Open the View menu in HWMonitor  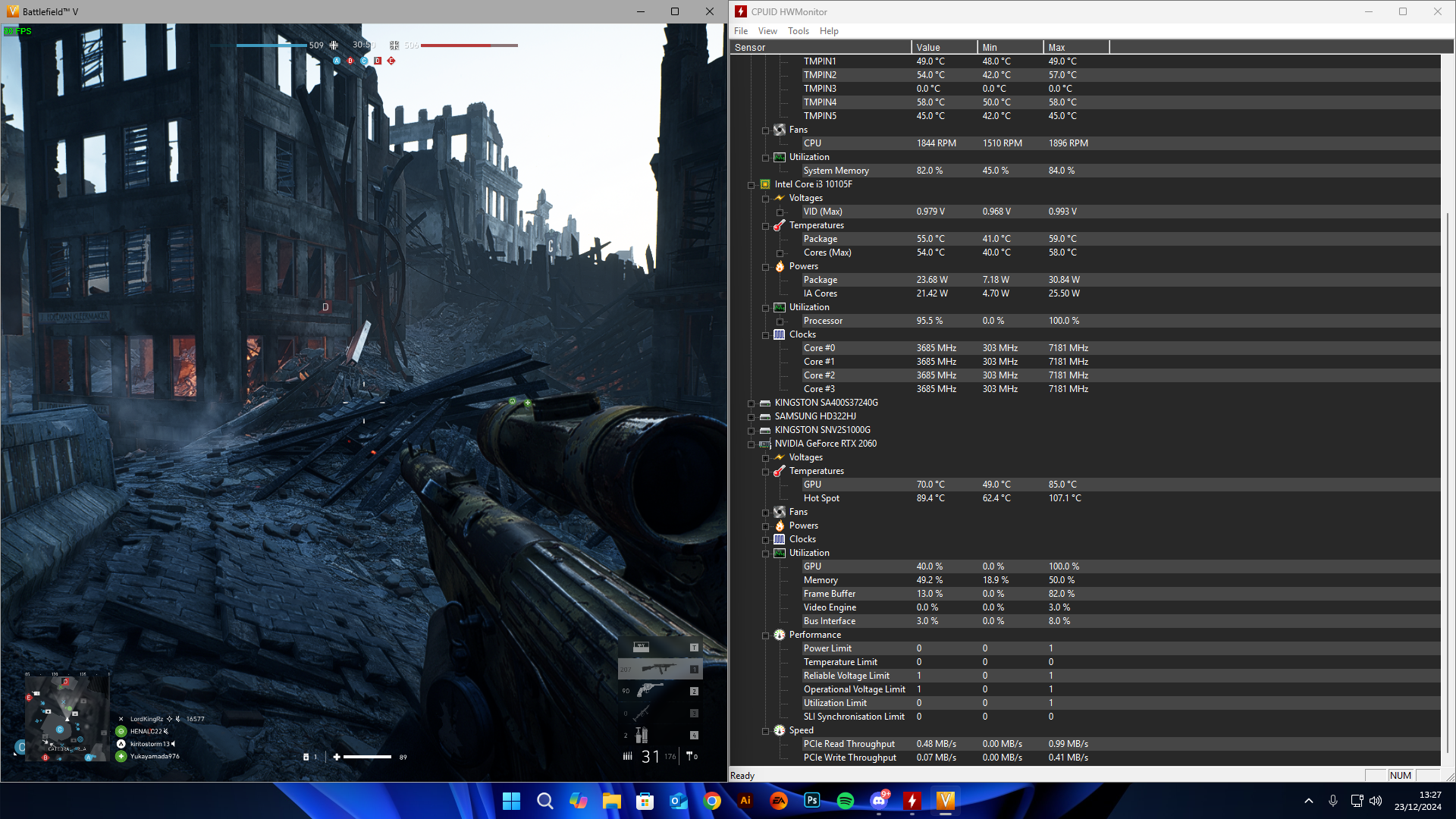(767, 31)
